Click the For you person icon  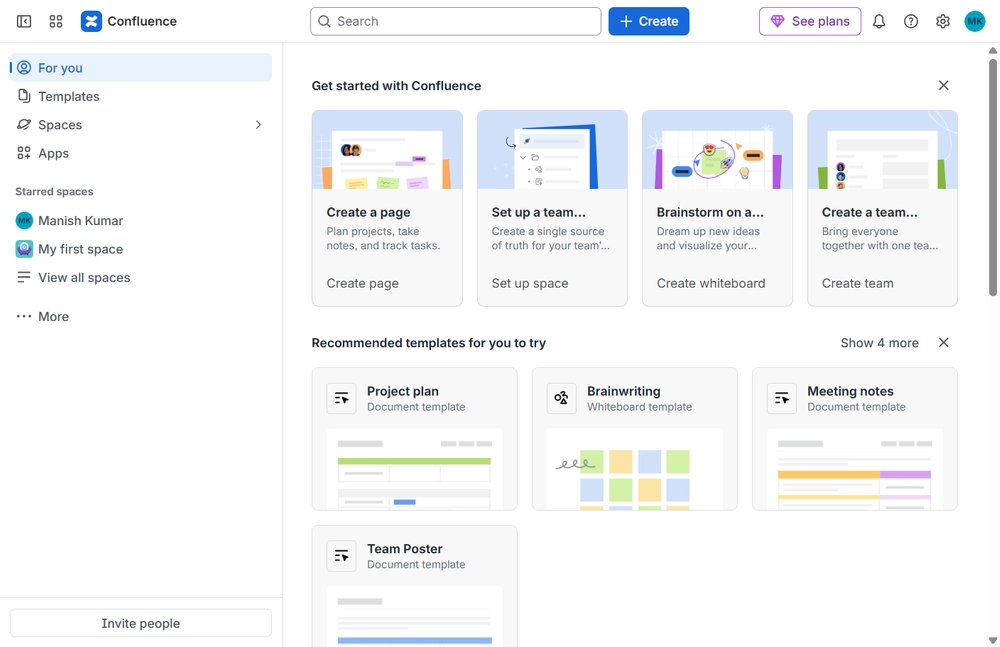coord(24,68)
